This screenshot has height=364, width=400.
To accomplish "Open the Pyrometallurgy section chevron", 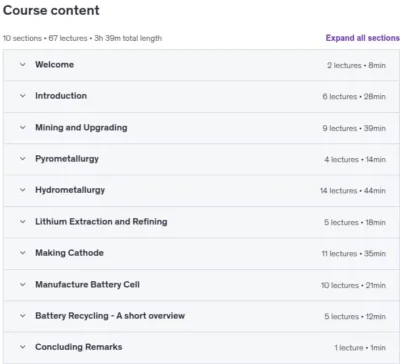I will click(x=23, y=159).
